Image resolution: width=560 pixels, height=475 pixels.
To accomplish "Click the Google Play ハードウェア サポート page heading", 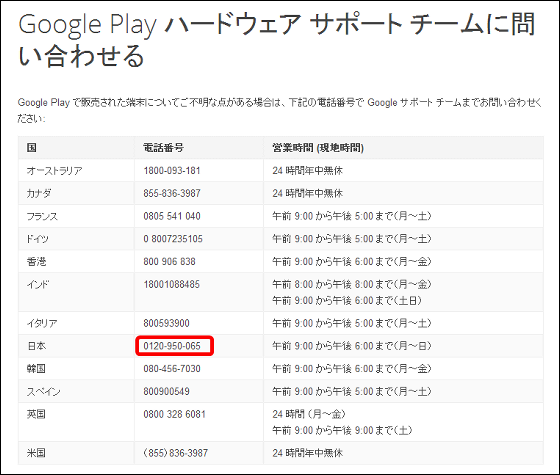I will (277, 40).
